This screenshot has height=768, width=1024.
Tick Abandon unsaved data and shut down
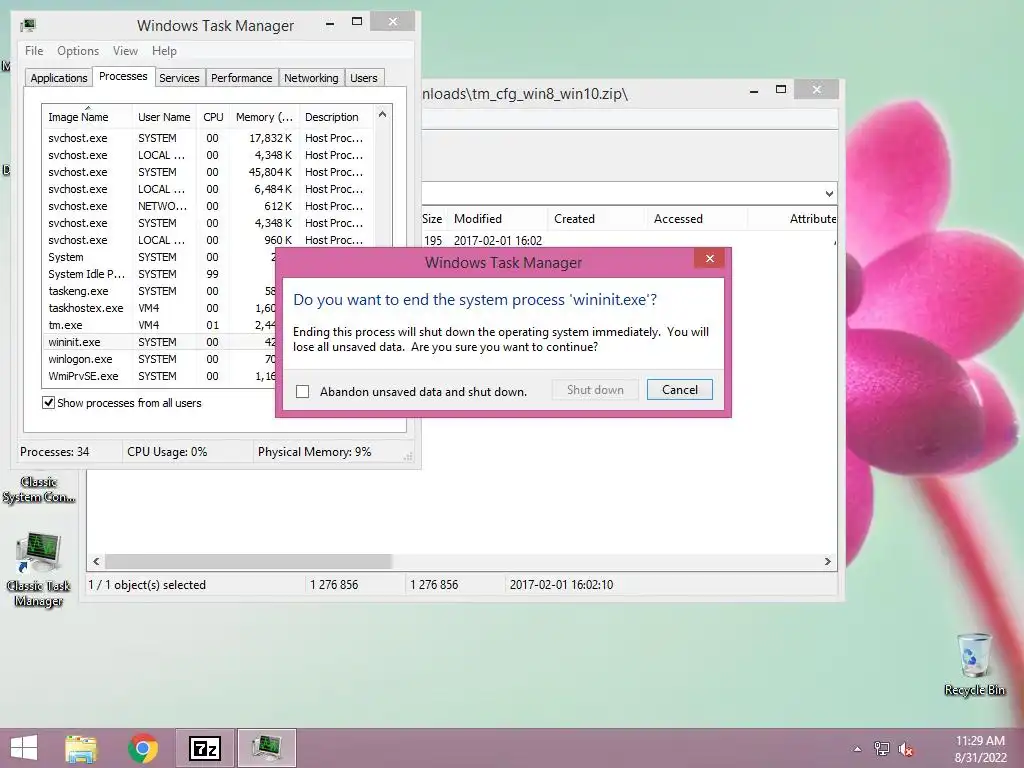pyautogui.click(x=302, y=391)
